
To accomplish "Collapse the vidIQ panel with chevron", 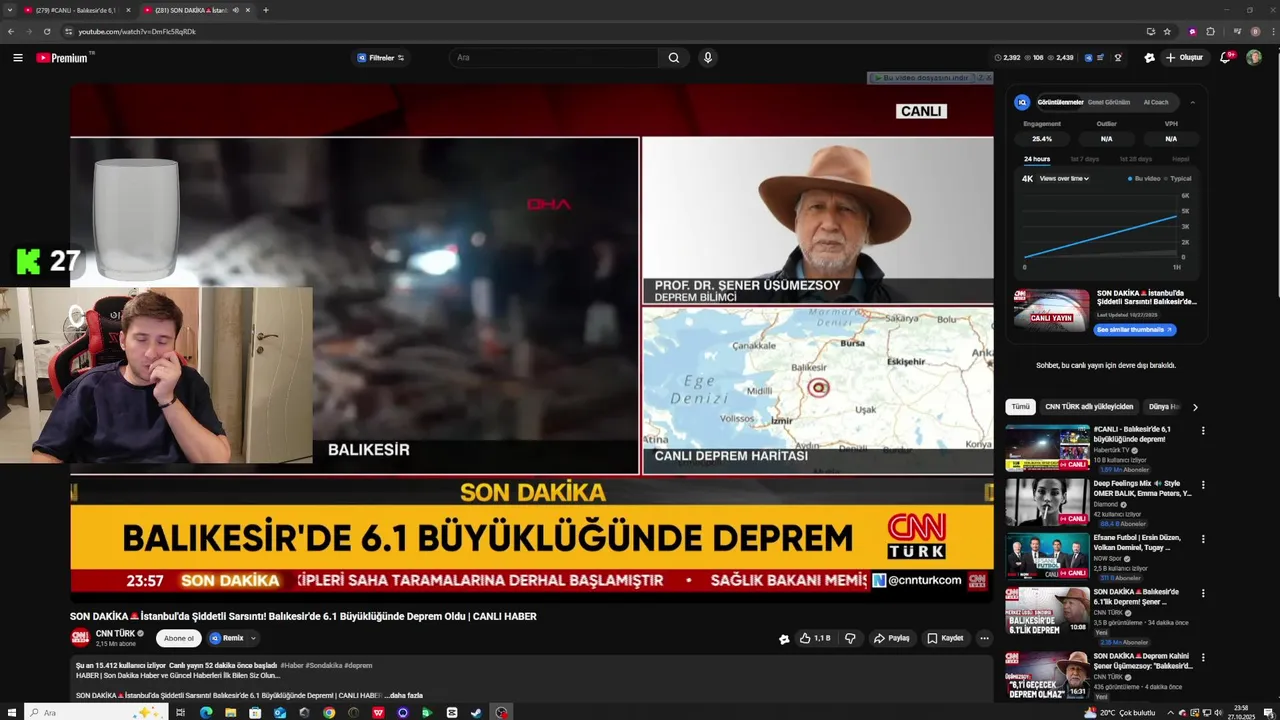I will [1192, 102].
